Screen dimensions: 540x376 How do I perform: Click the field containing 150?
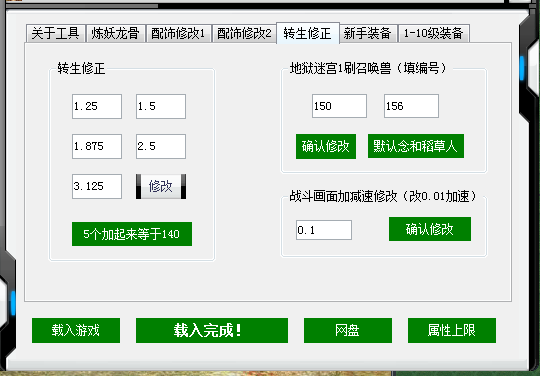(339, 106)
